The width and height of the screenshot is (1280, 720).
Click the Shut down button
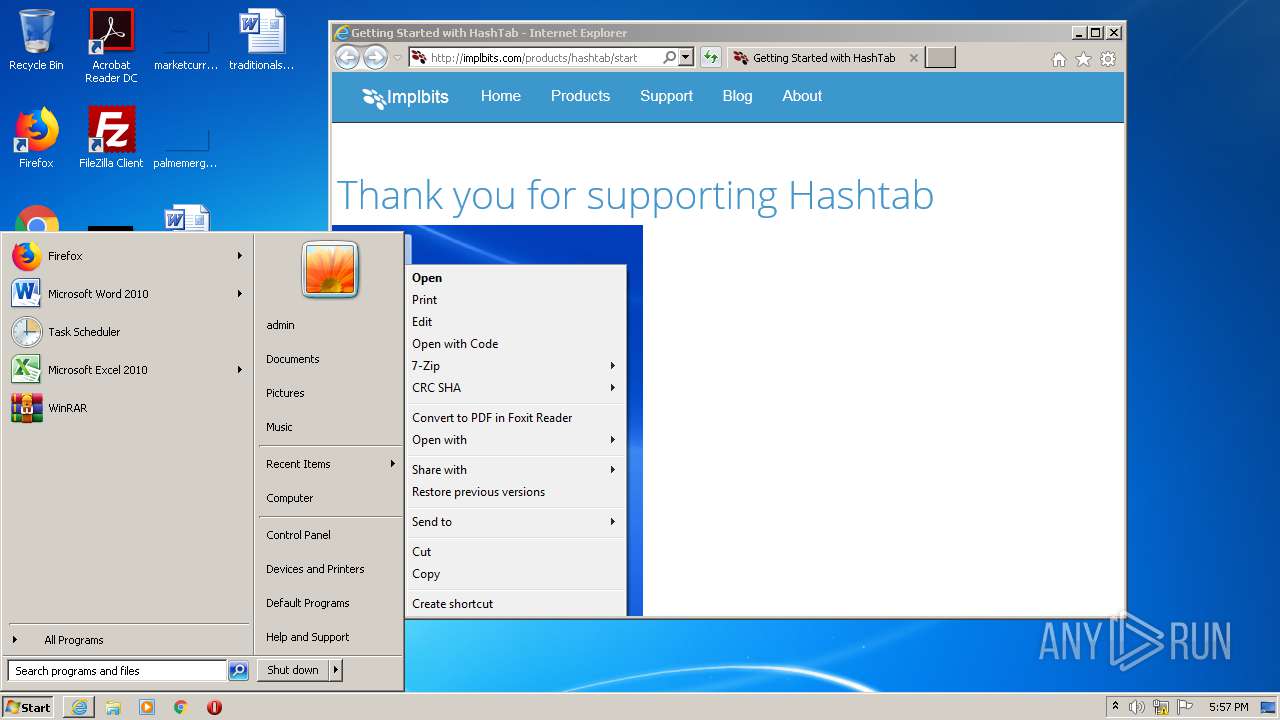tap(293, 671)
